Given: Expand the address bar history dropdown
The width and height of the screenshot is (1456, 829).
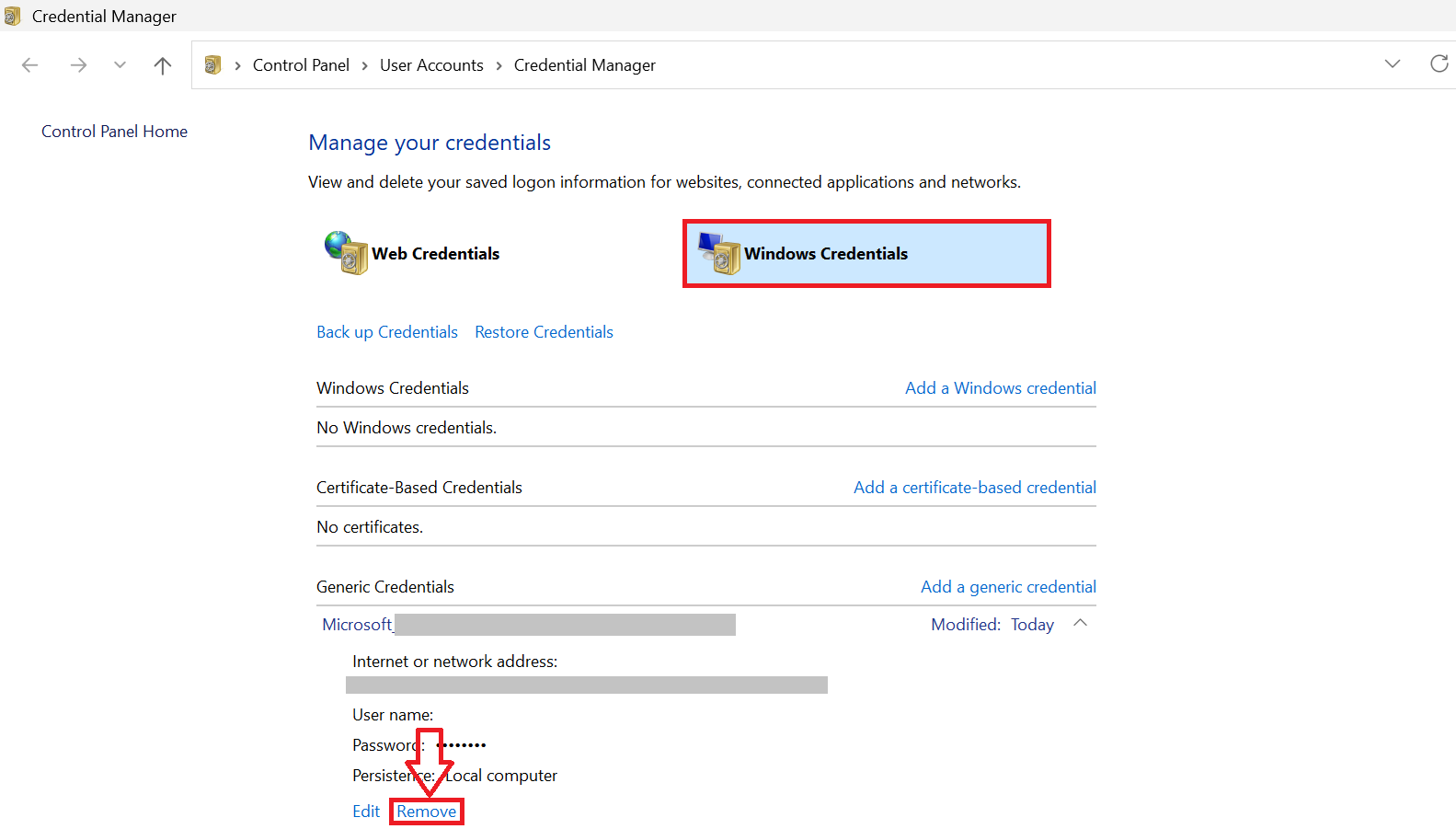Looking at the screenshot, I should click(1393, 63).
